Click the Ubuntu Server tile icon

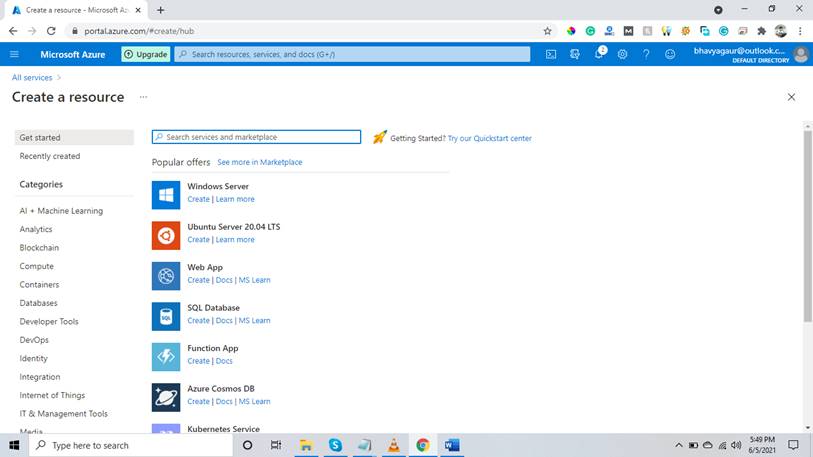tap(166, 236)
